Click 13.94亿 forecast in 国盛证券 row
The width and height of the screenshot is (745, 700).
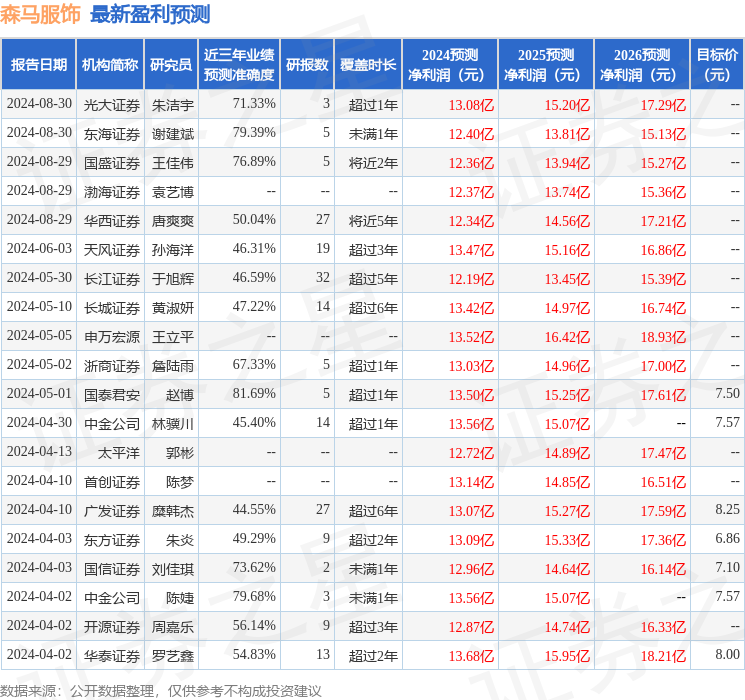point(567,163)
